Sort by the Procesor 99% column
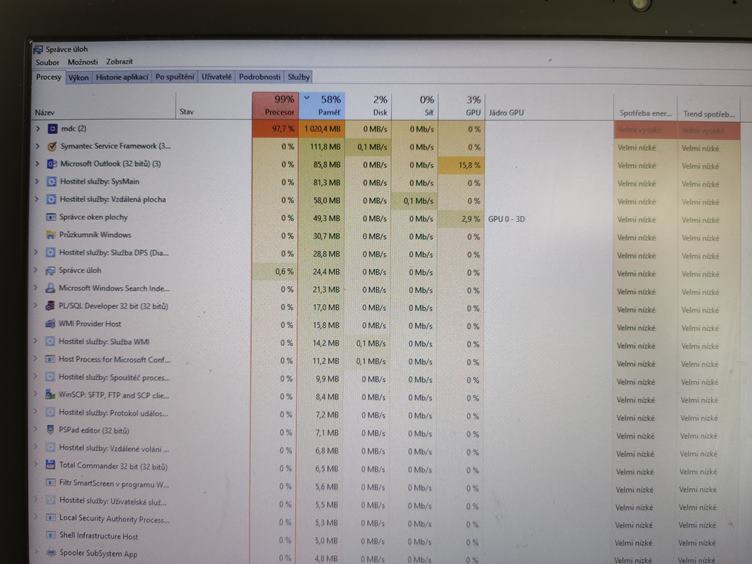752x564 pixels. (275, 106)
